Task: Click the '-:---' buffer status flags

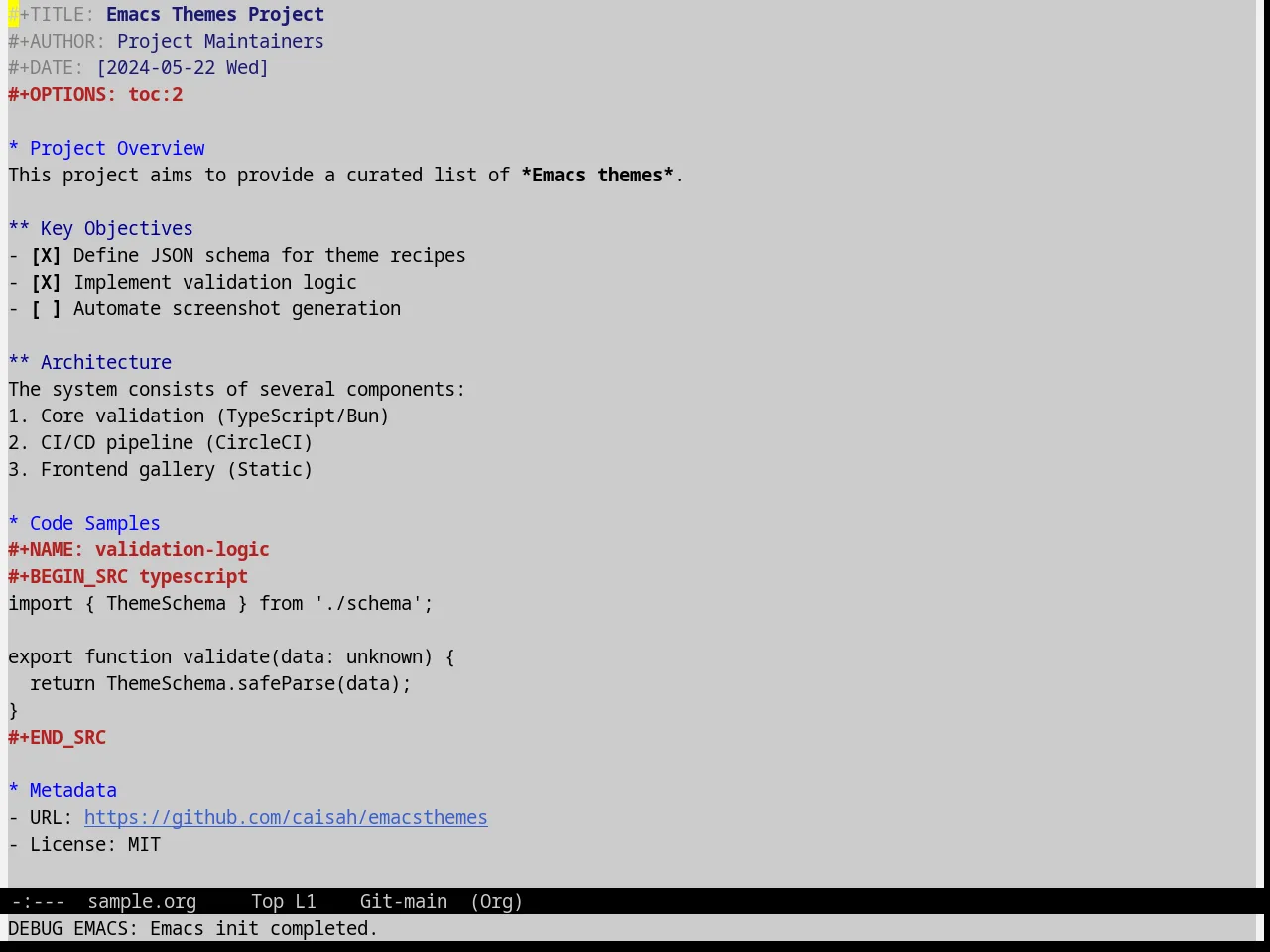Action: (x=38, y=902)
